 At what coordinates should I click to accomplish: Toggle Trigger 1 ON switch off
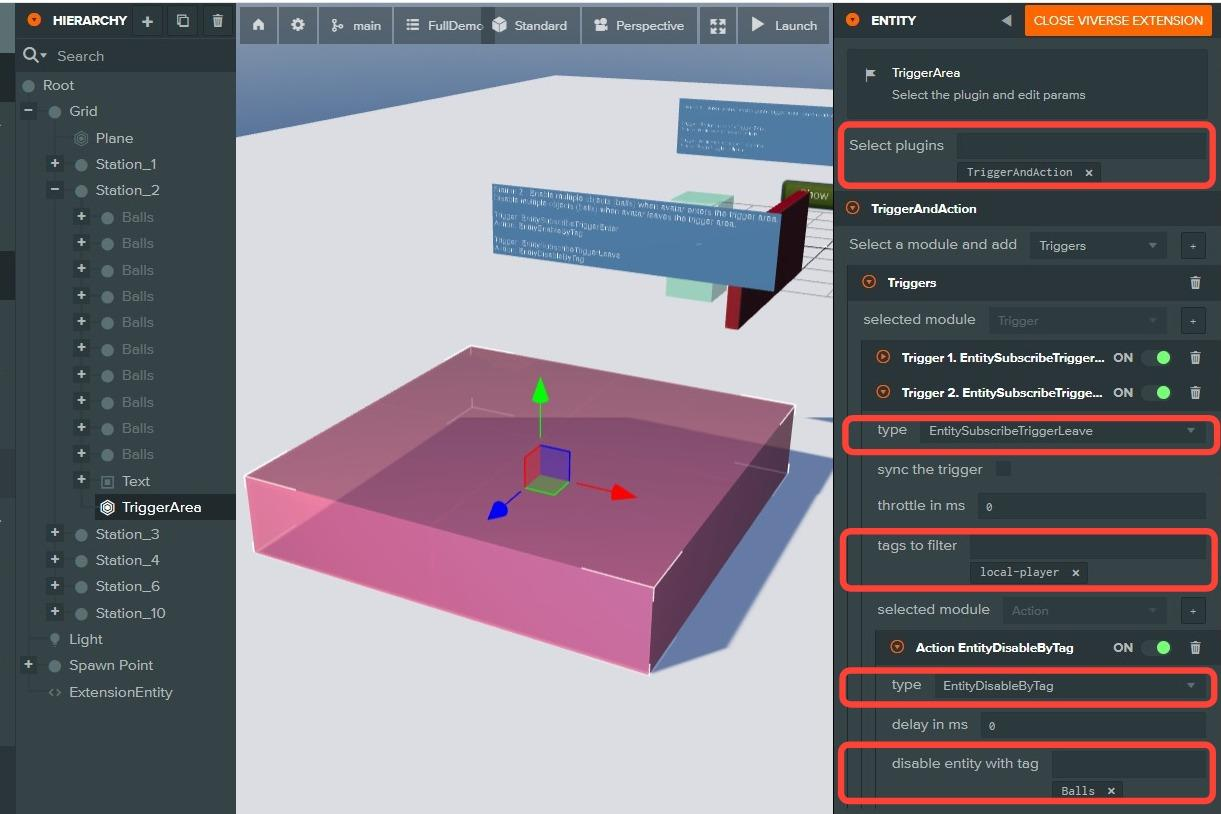pyautogui.click(x=1156, y=358)
